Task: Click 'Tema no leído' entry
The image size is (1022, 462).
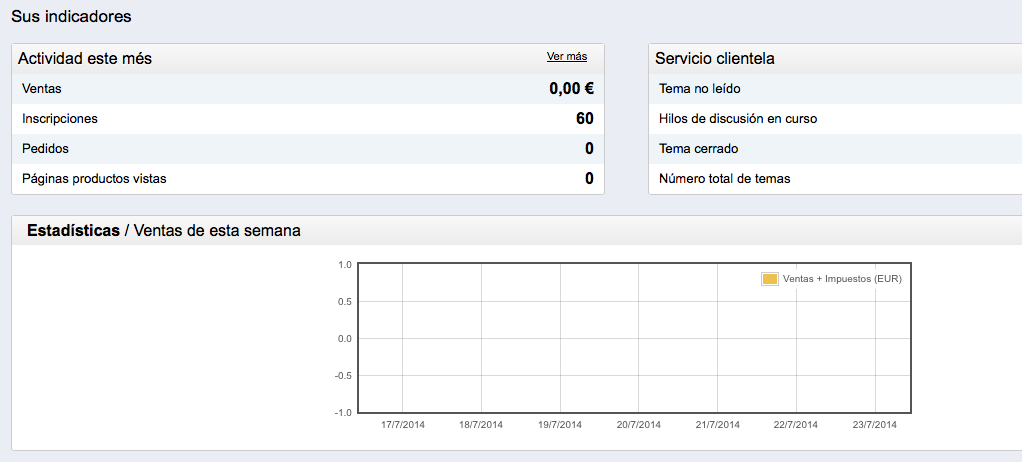Action: [699, 89]
